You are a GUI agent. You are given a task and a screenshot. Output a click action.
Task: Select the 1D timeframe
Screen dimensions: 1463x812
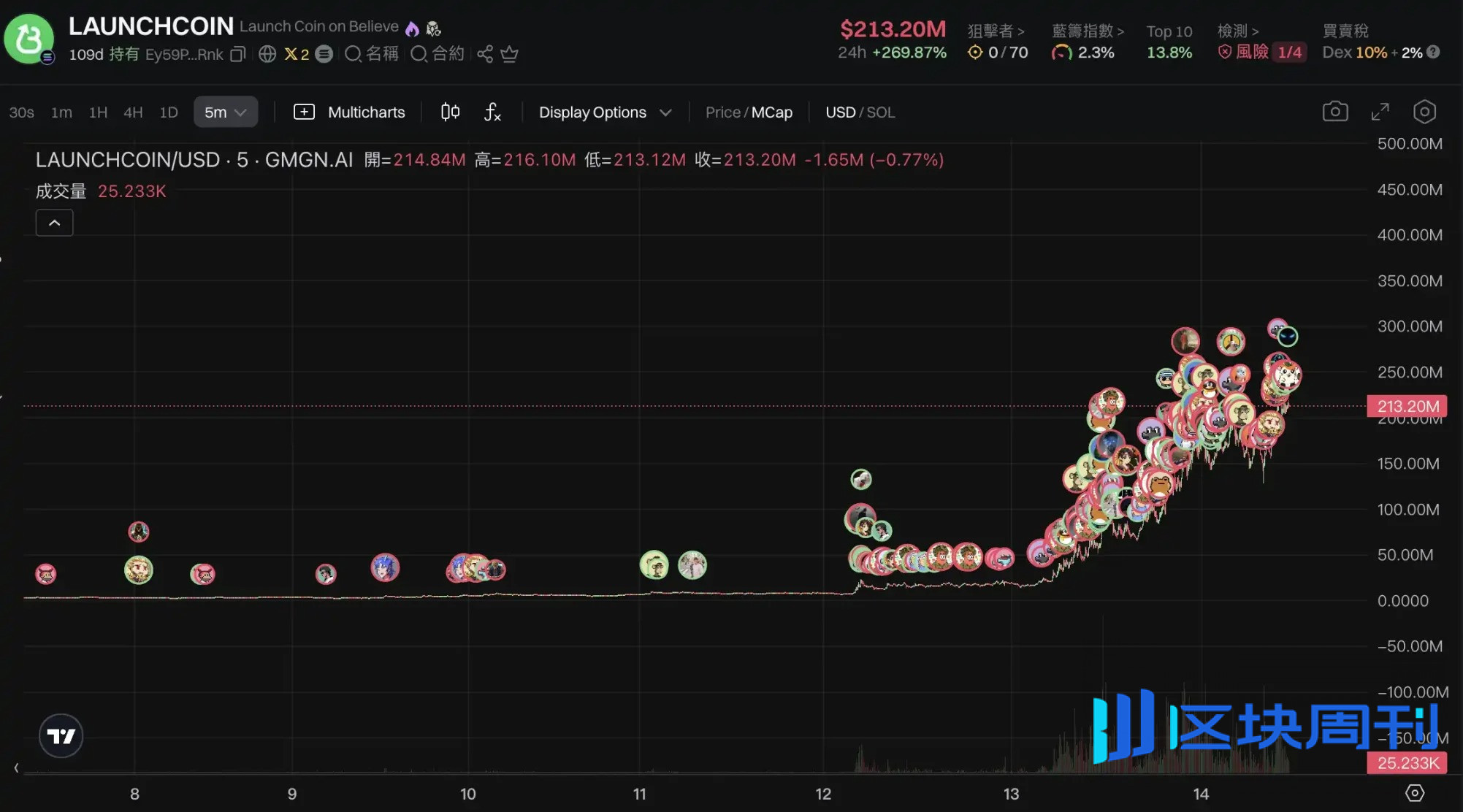pyautogui.click(x=169, y=112)
